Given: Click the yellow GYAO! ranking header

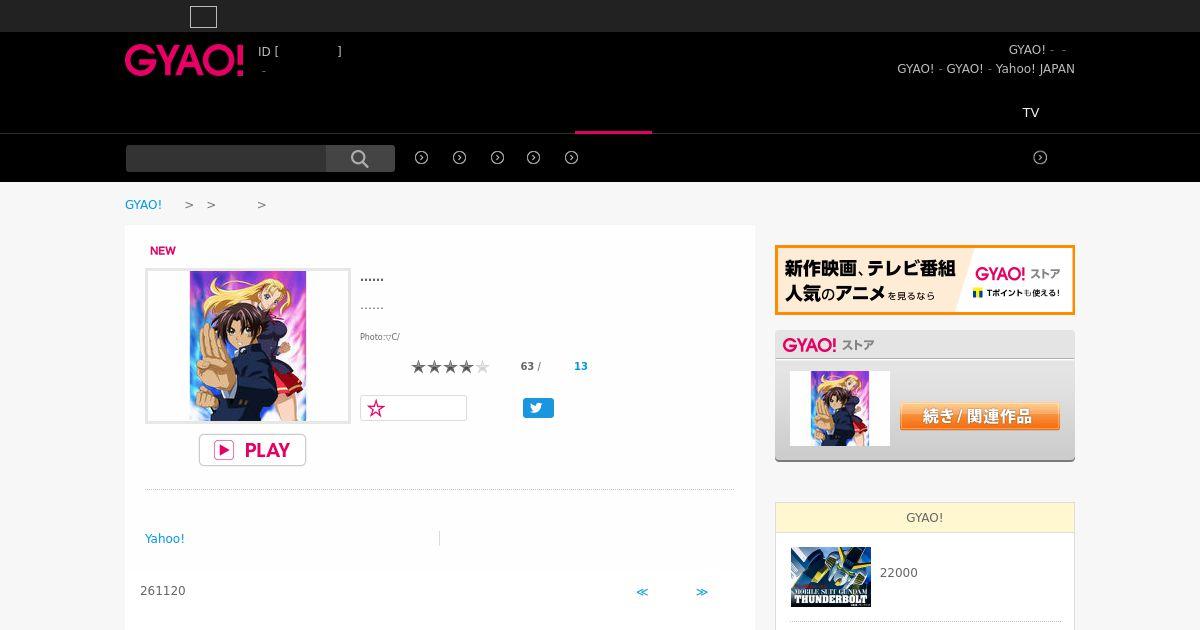Looking at the screenshot, I should point(925,517).
